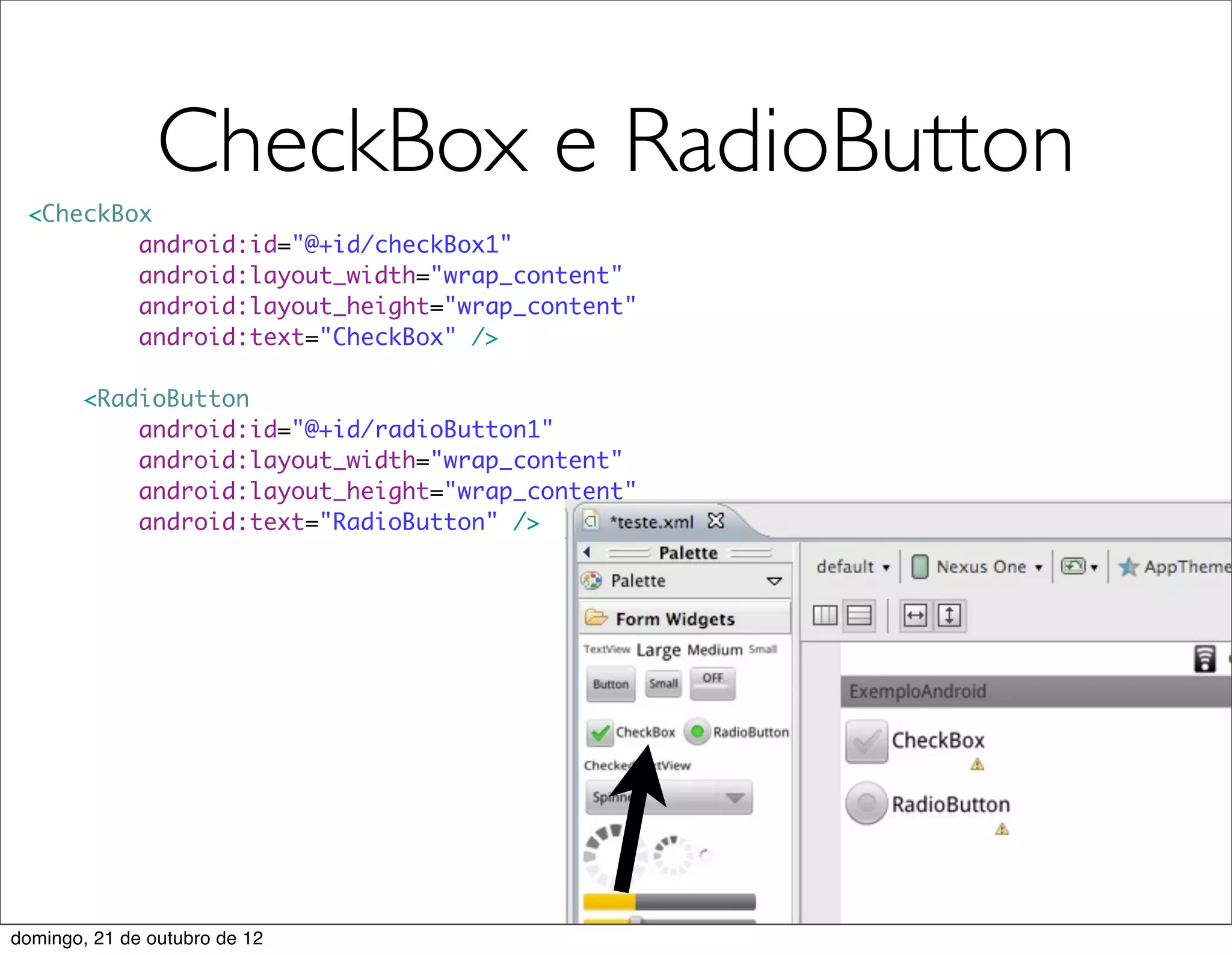Pick the smallest progress spinner widget
1232x955 pixels.
(706, 855)
